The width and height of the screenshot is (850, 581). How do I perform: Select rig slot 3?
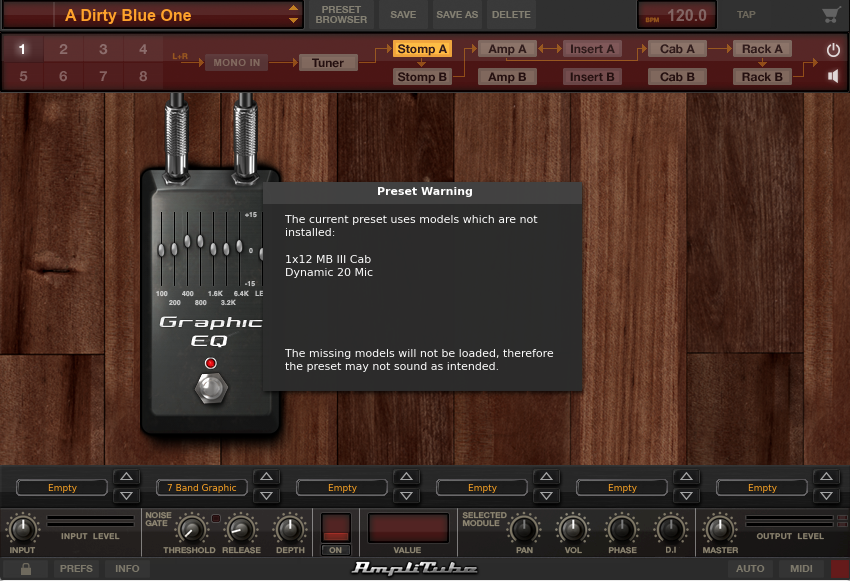tap(103, 49)
